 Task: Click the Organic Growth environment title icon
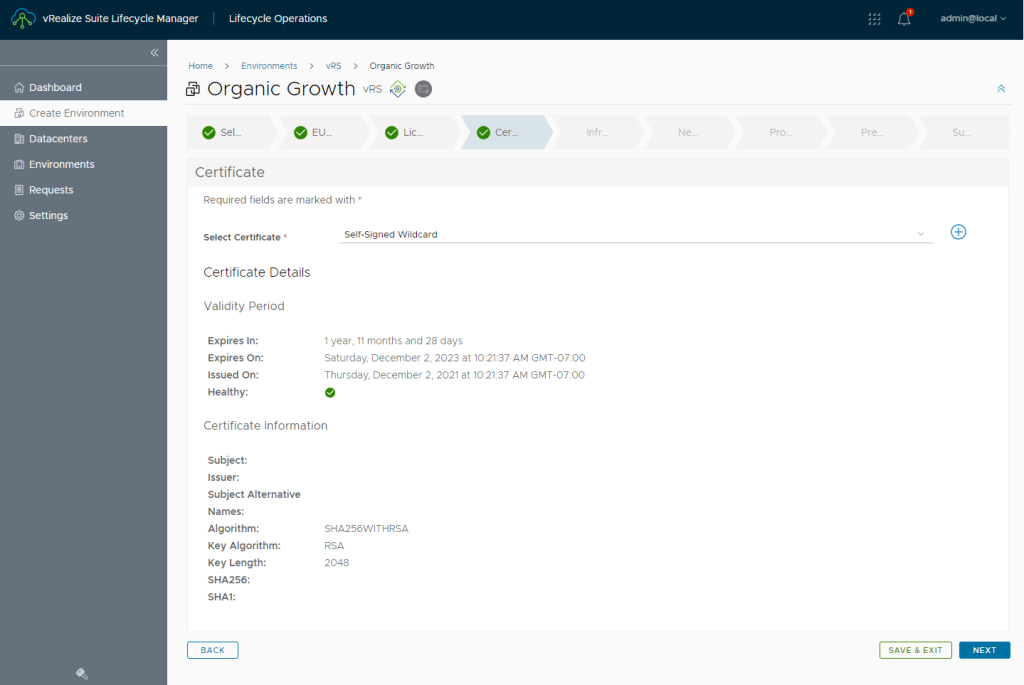tap(193, 89)
